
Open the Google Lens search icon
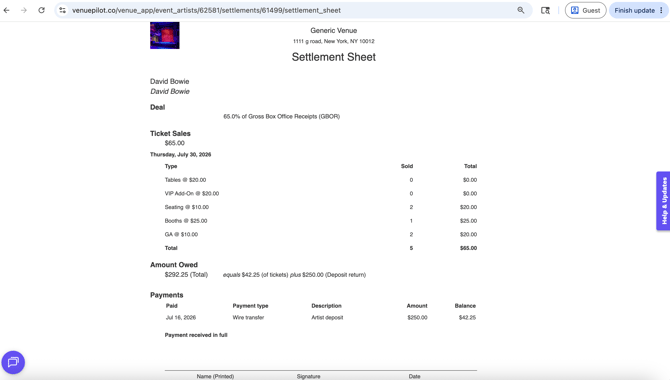545,10
